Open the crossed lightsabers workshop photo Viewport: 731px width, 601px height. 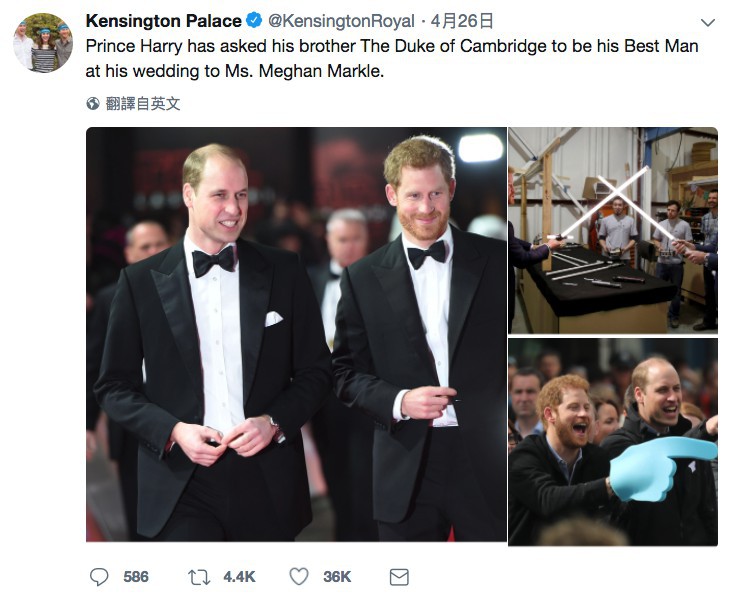tap(612, 229)
